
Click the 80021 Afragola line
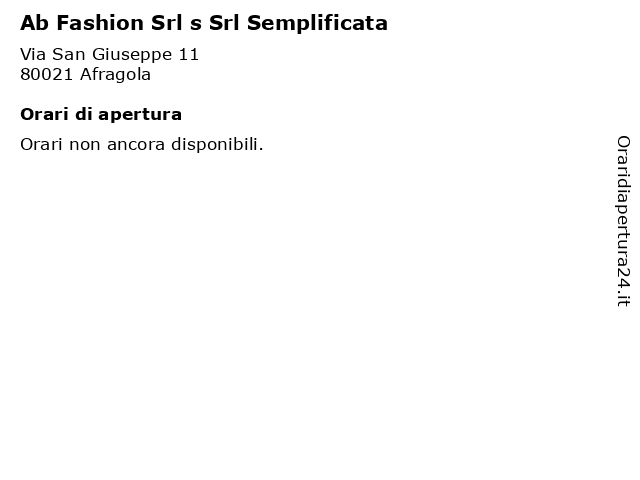(x=85, y=74)
